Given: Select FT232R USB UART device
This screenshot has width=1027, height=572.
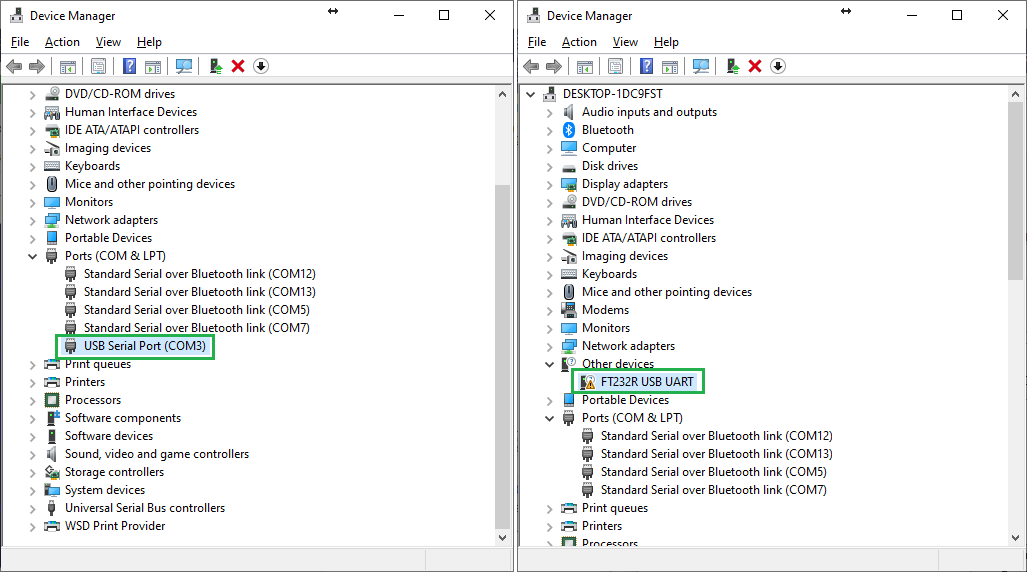Looking at the screenshot, I should click(x=646, y=382).
